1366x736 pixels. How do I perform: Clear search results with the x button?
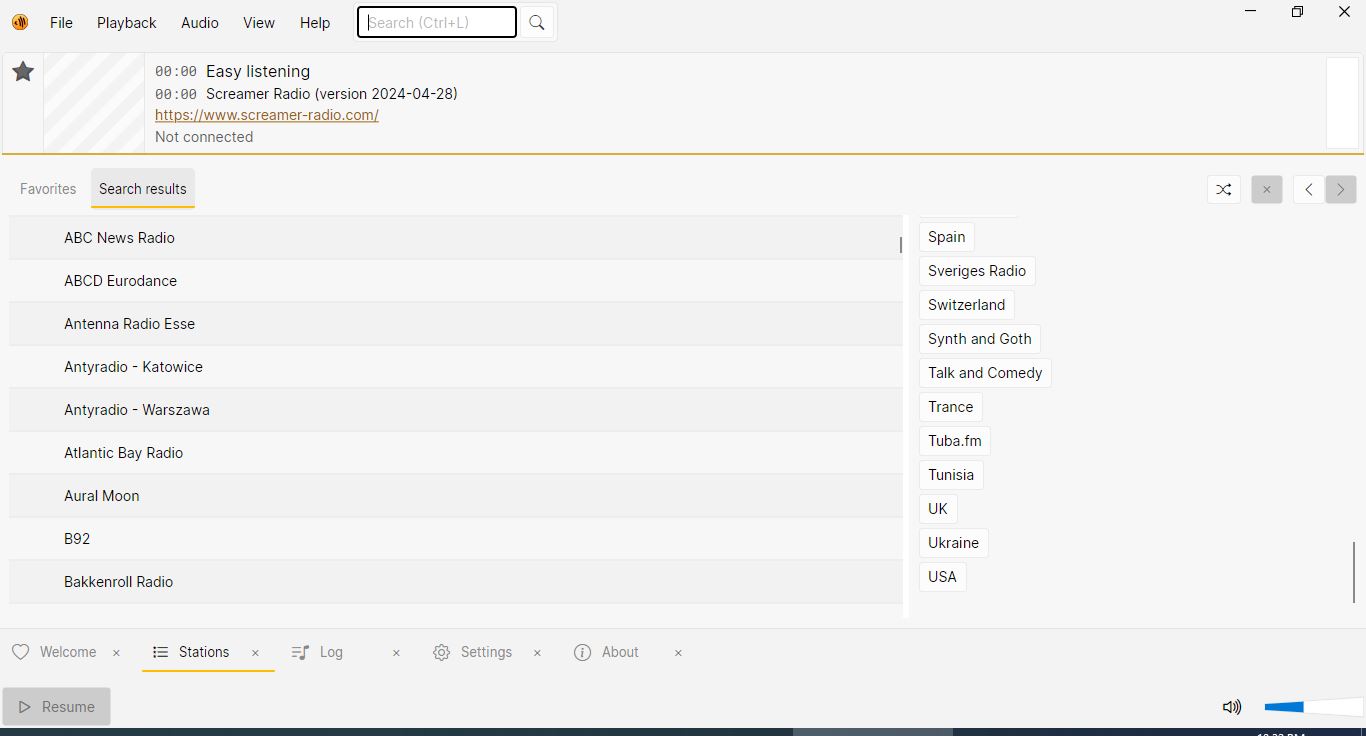[1267, 189]
